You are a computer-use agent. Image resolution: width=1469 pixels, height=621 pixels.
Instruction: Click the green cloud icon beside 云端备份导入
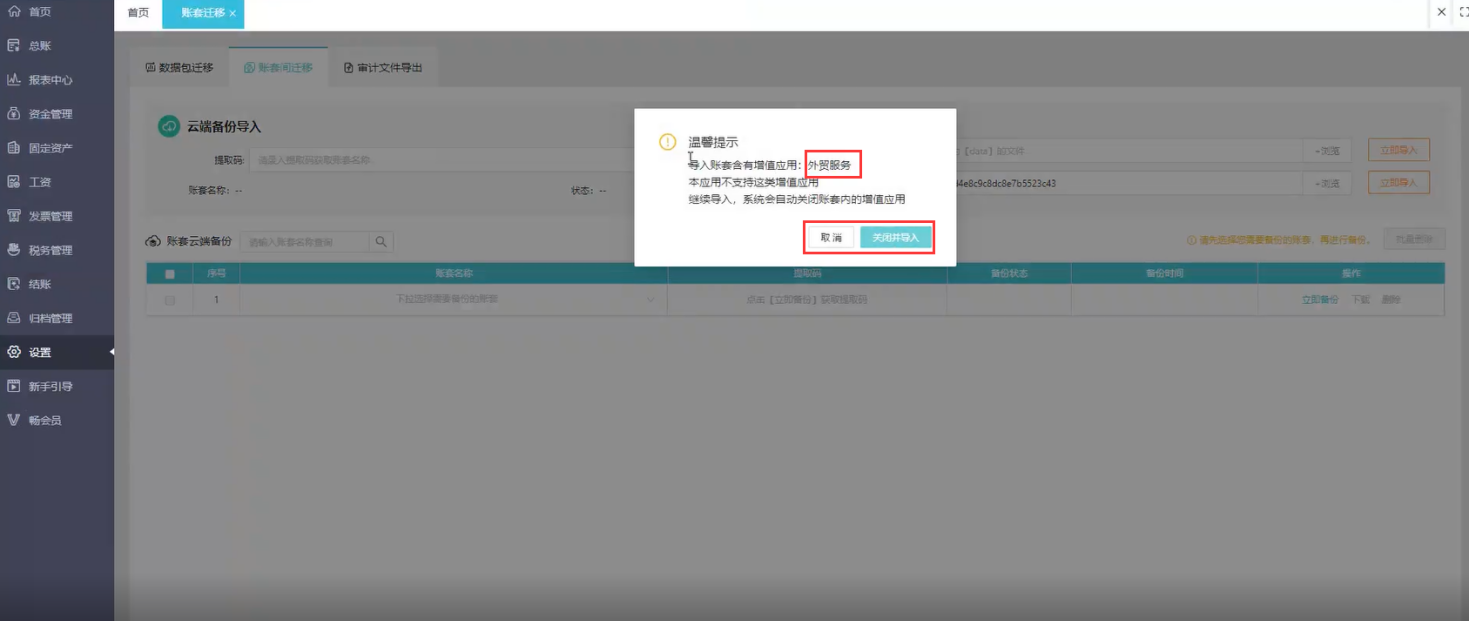168,126
